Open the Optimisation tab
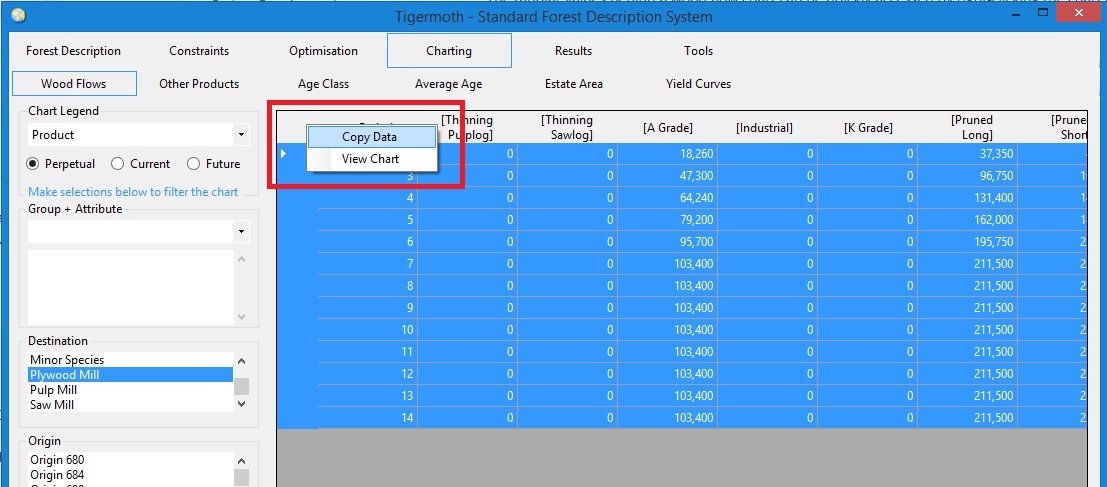 point(323,51)
